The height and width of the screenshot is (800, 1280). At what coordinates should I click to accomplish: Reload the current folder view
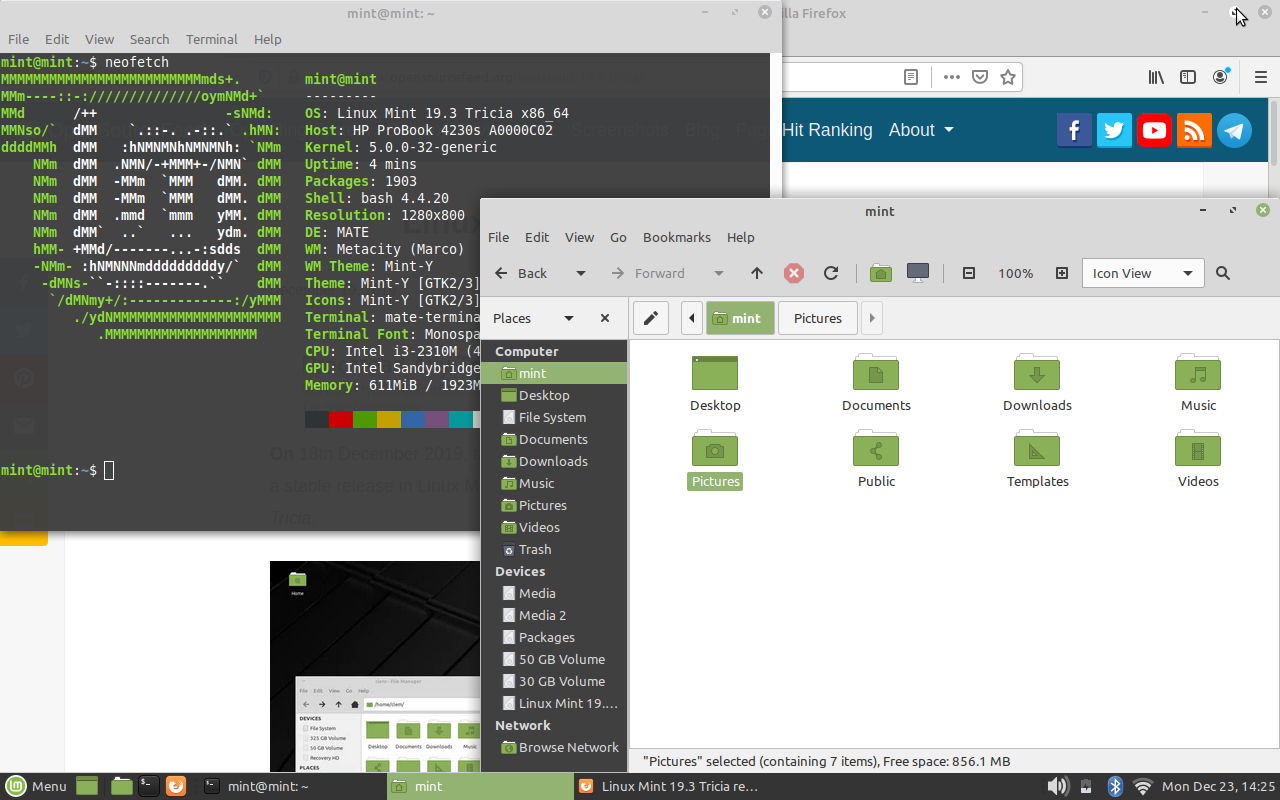[x=831, y=273]
